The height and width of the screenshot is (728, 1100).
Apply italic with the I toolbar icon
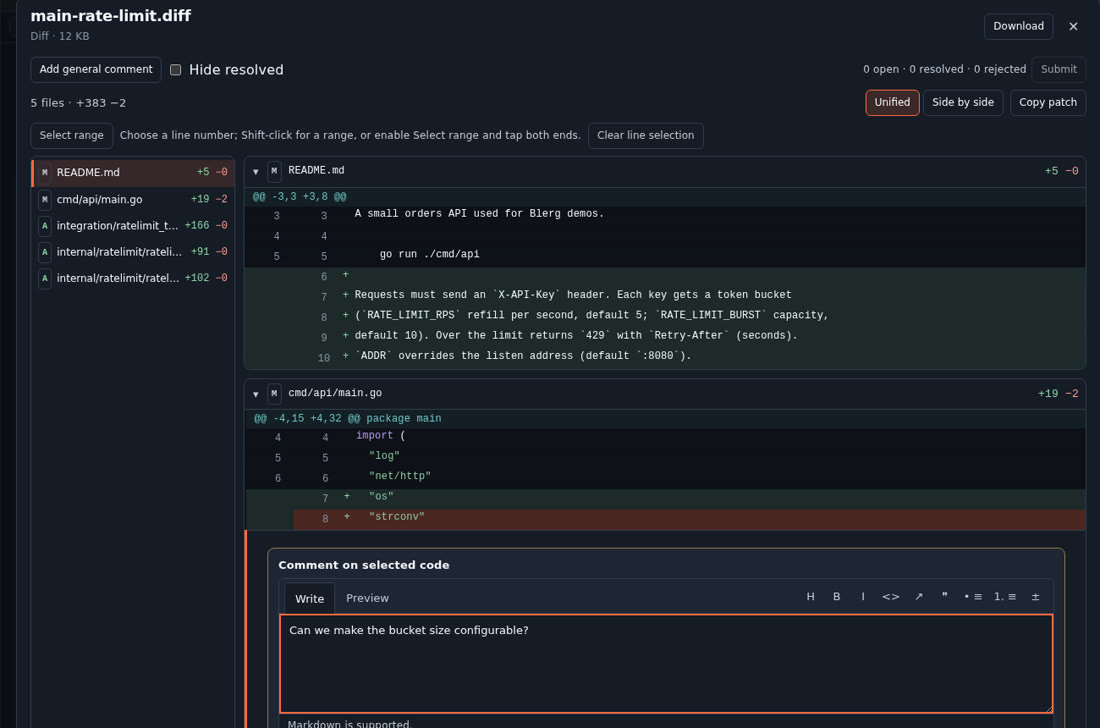point(863,597)
